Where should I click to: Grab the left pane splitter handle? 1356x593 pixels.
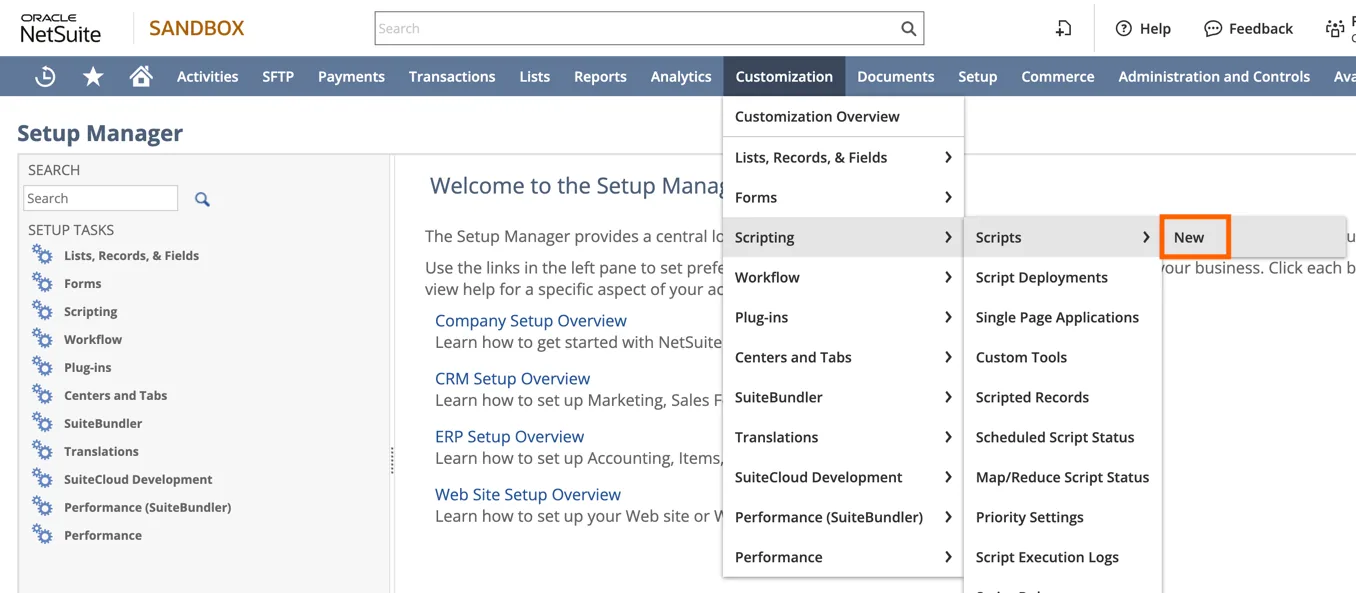coord(392,460)
